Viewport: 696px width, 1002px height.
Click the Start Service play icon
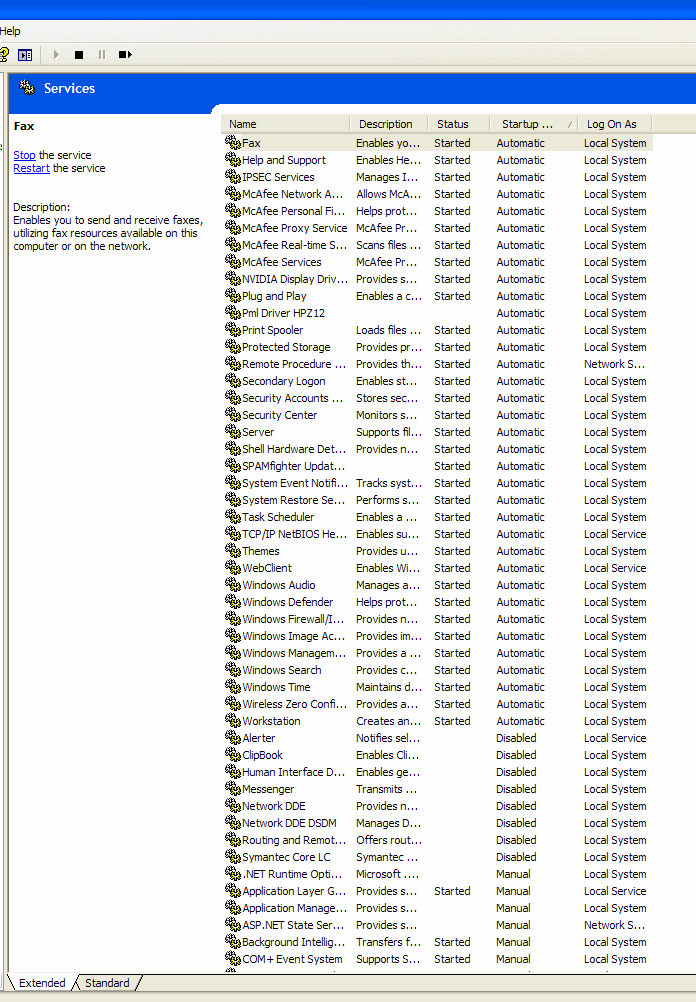pyautogui.click(x=56, y=55)
